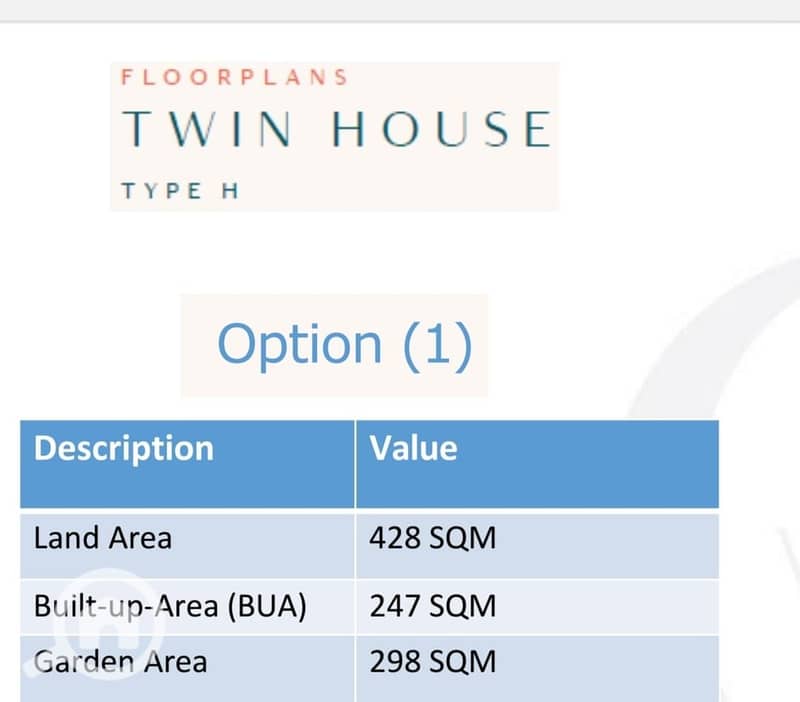
Task: Select the 247 SQM value cell
Action: [433, 607]
